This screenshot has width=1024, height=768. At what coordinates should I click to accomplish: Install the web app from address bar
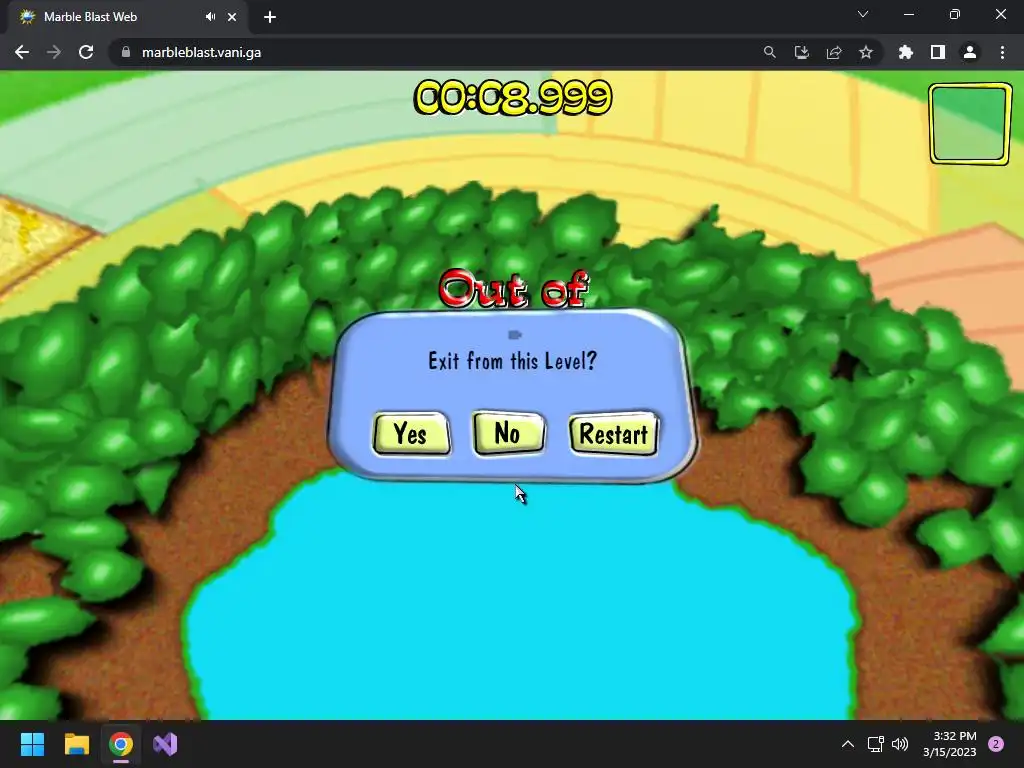click(x=801, y=52)
